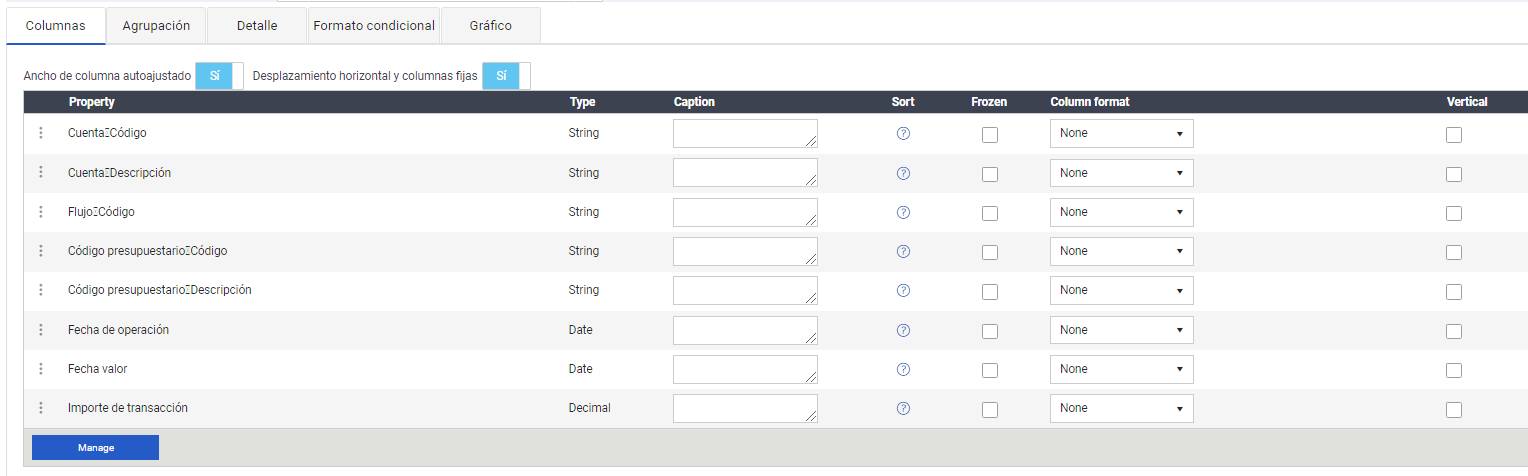This screenshot has height=476, width=1528.
Task: Click drag handle dots for Fecha de operación row
Action: point(41,330)
